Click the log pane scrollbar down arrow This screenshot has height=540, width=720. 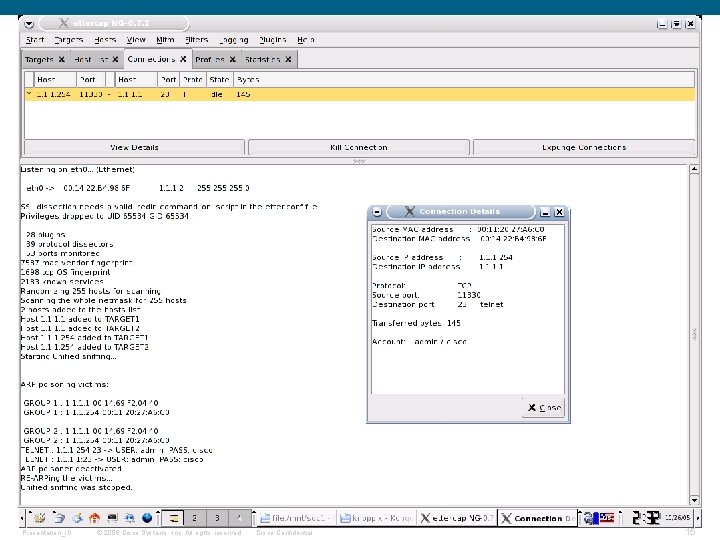tap(694, 500)
